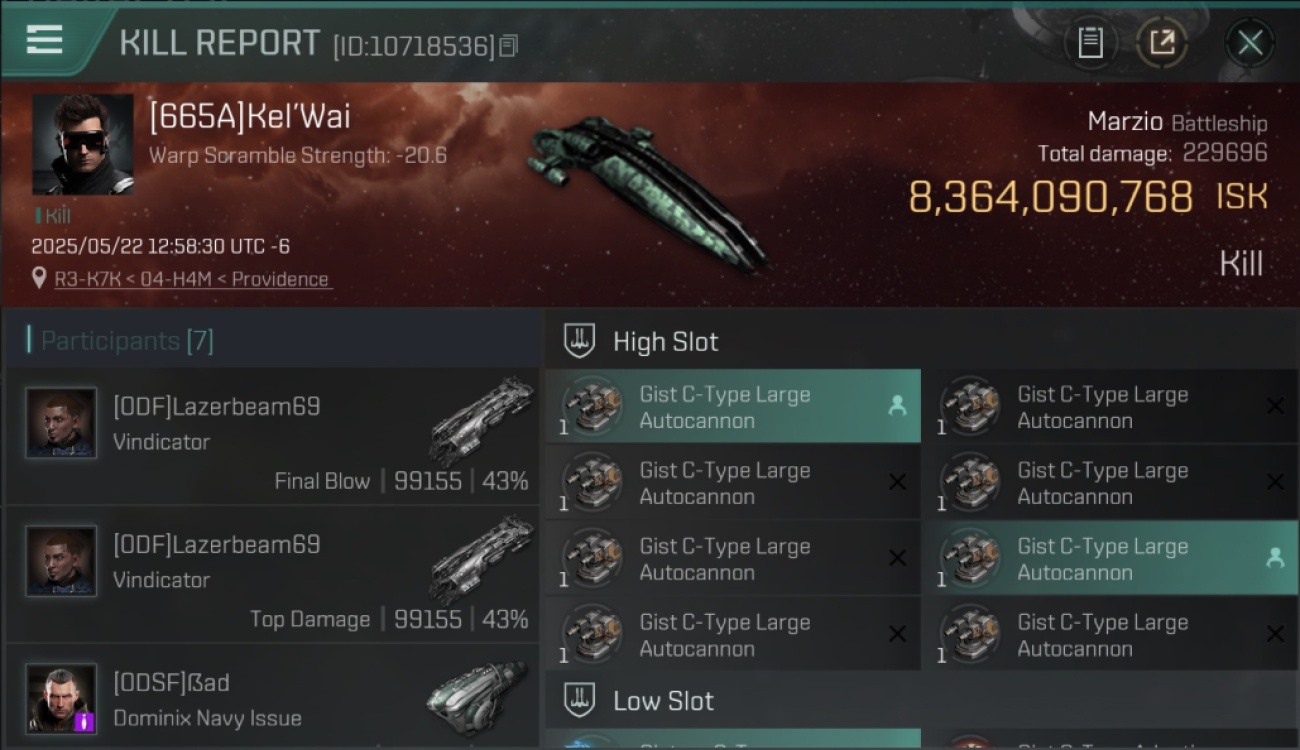Click the share kill report icon
Image resolution: width=1300 pixels, height=750 pixels.
(1162, 43)
